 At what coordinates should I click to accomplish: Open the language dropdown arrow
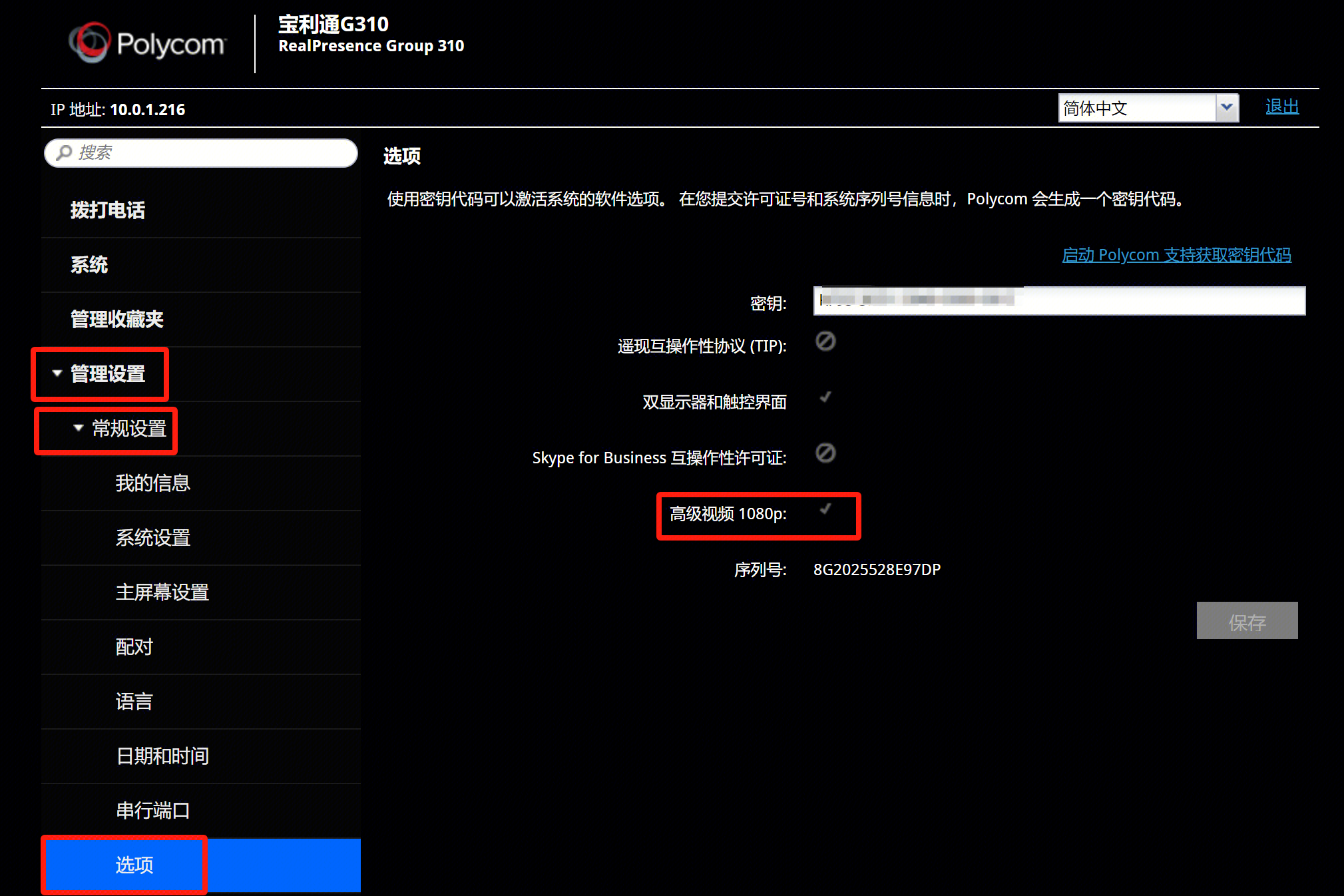[1226, 108]
